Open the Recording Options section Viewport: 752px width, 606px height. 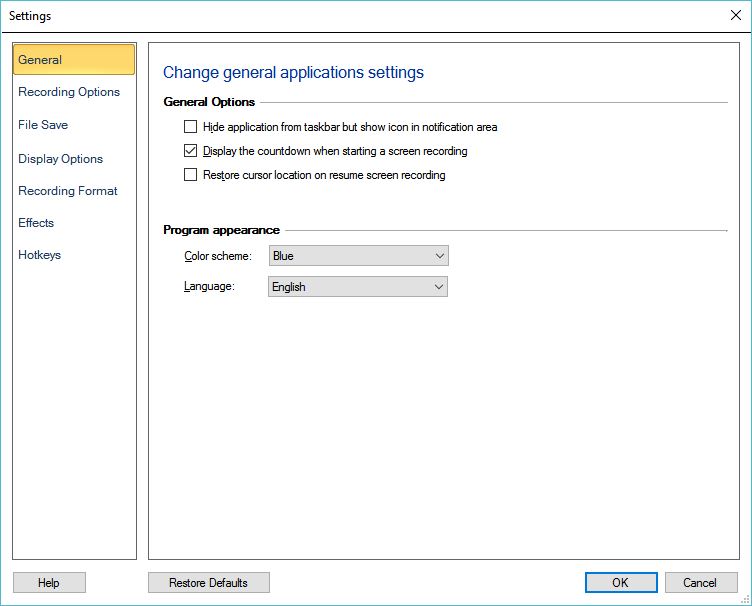click(x=69, y=92)
